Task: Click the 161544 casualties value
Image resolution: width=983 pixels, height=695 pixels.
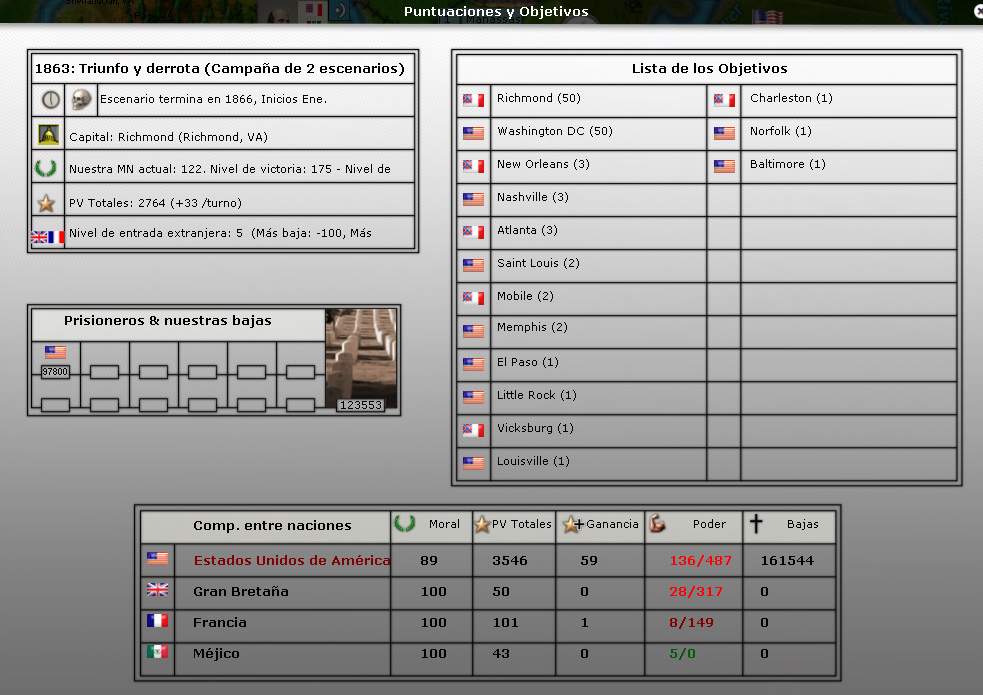Action: tap(787, 560)
